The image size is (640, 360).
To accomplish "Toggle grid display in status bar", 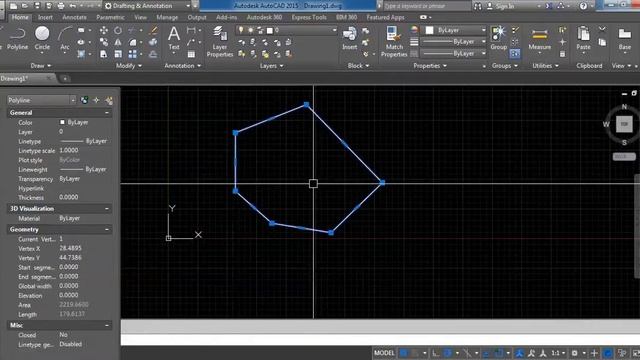I will 404,353.
